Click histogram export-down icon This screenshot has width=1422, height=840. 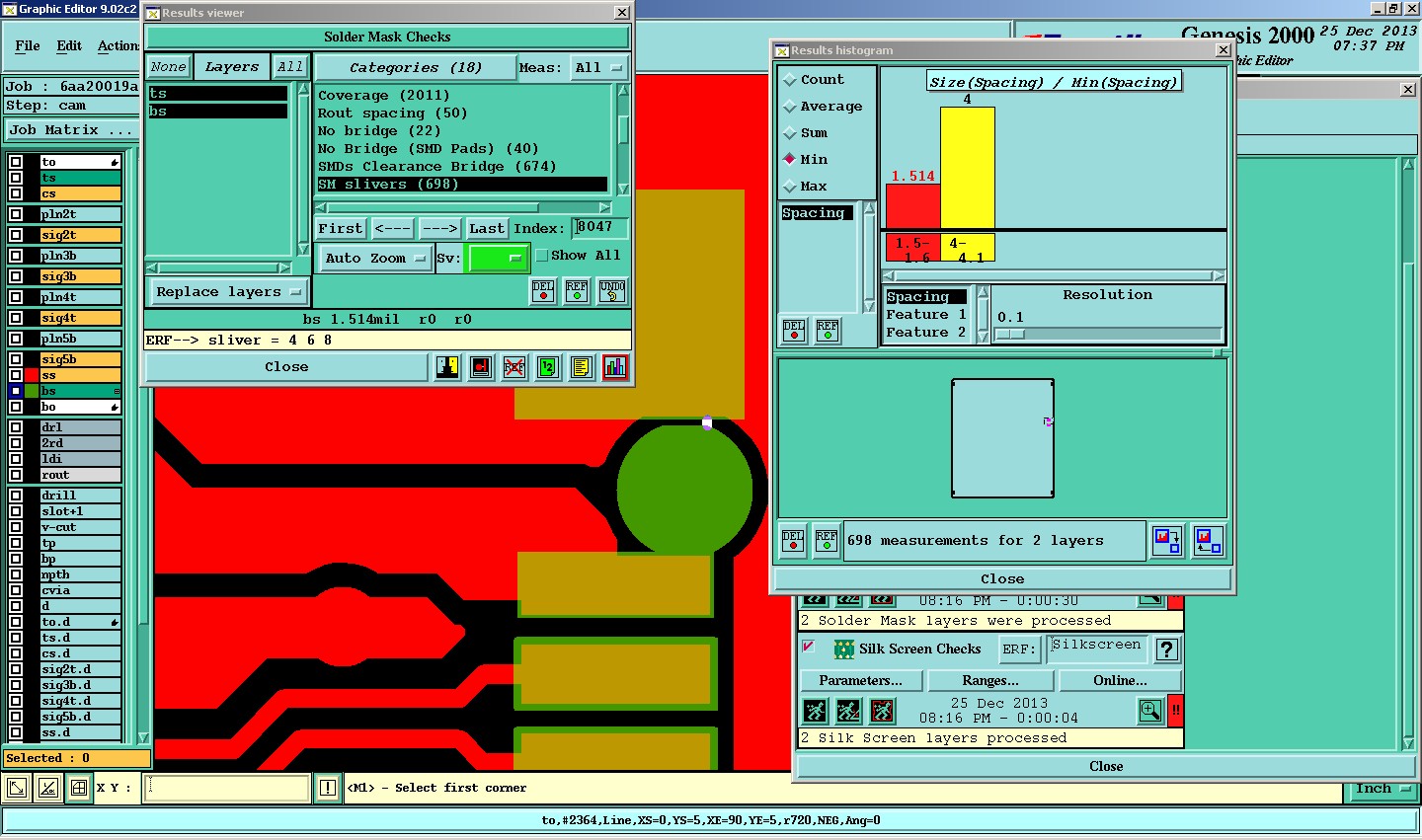[x=1167, y=541]
